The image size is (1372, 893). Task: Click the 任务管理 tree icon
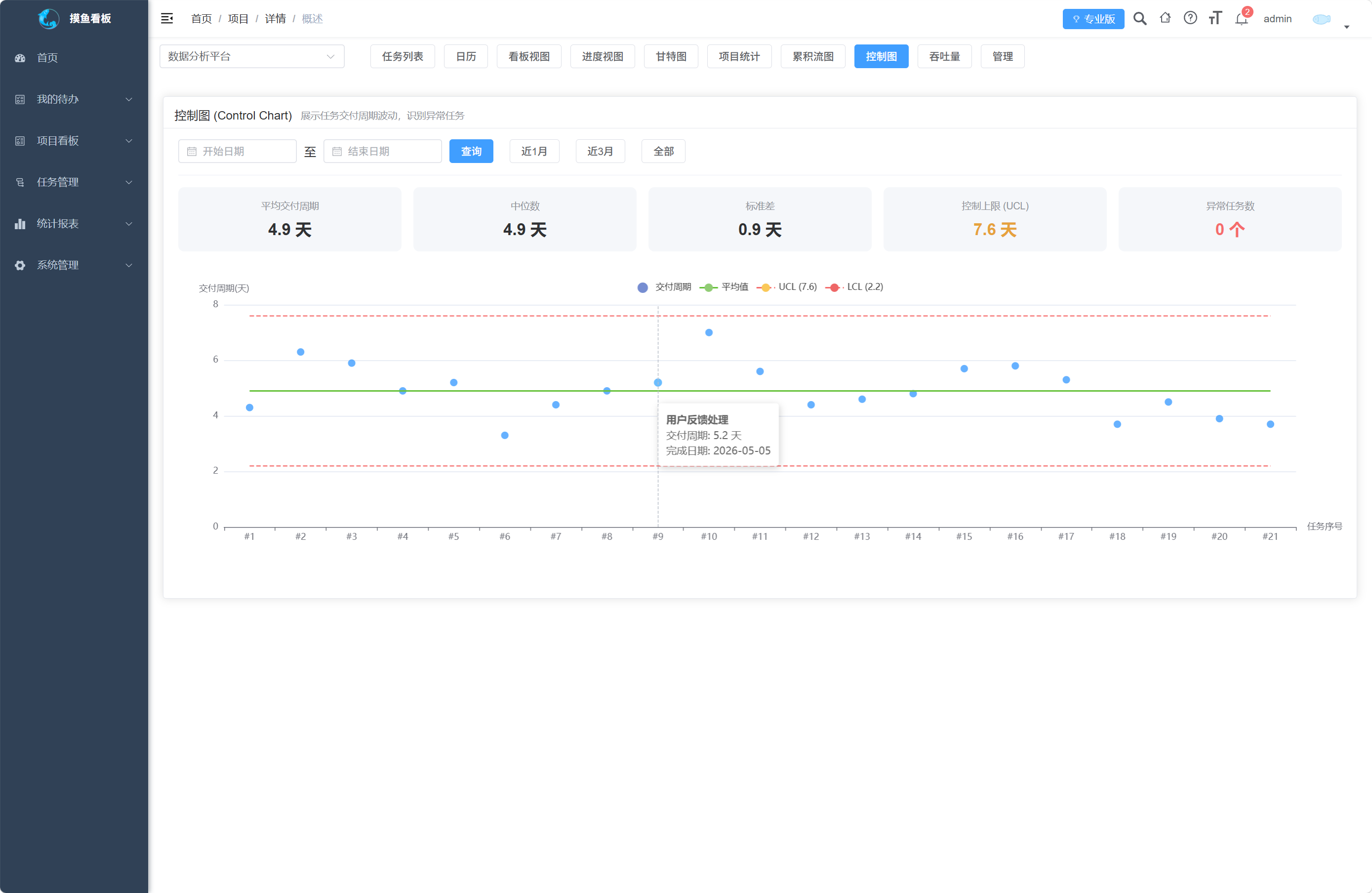(20, 182)
